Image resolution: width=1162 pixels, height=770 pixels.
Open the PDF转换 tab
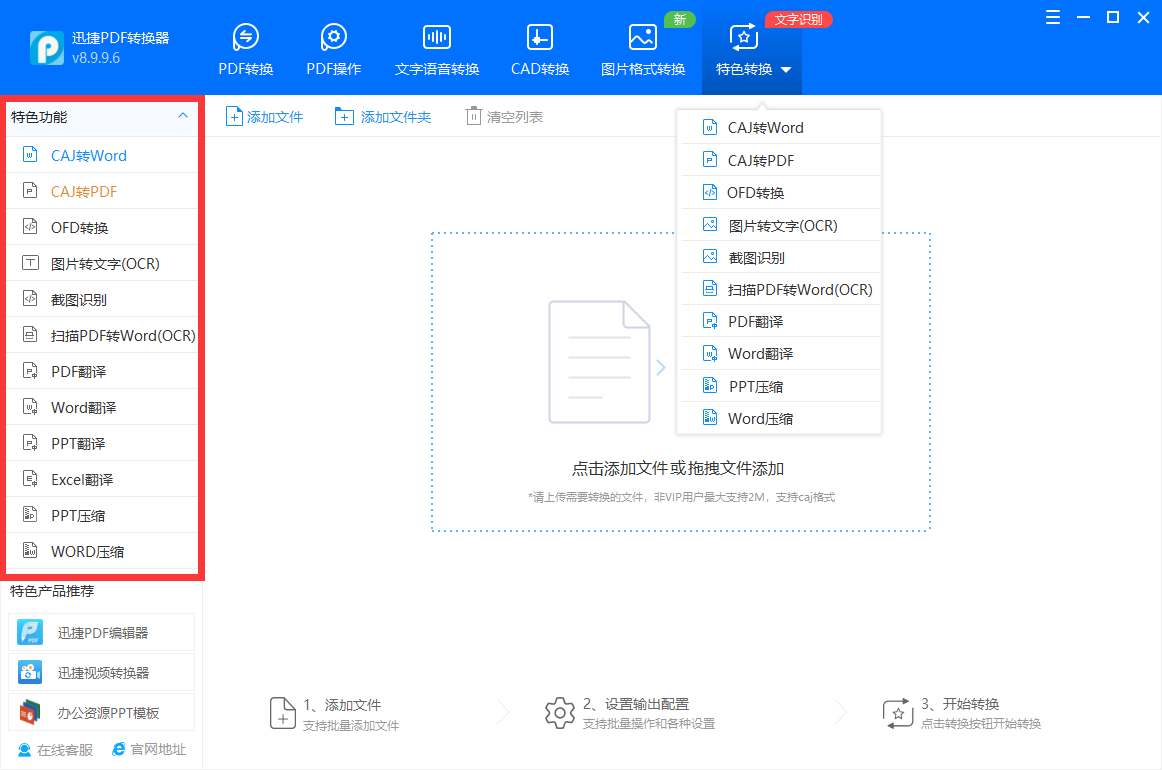(245, 49)
